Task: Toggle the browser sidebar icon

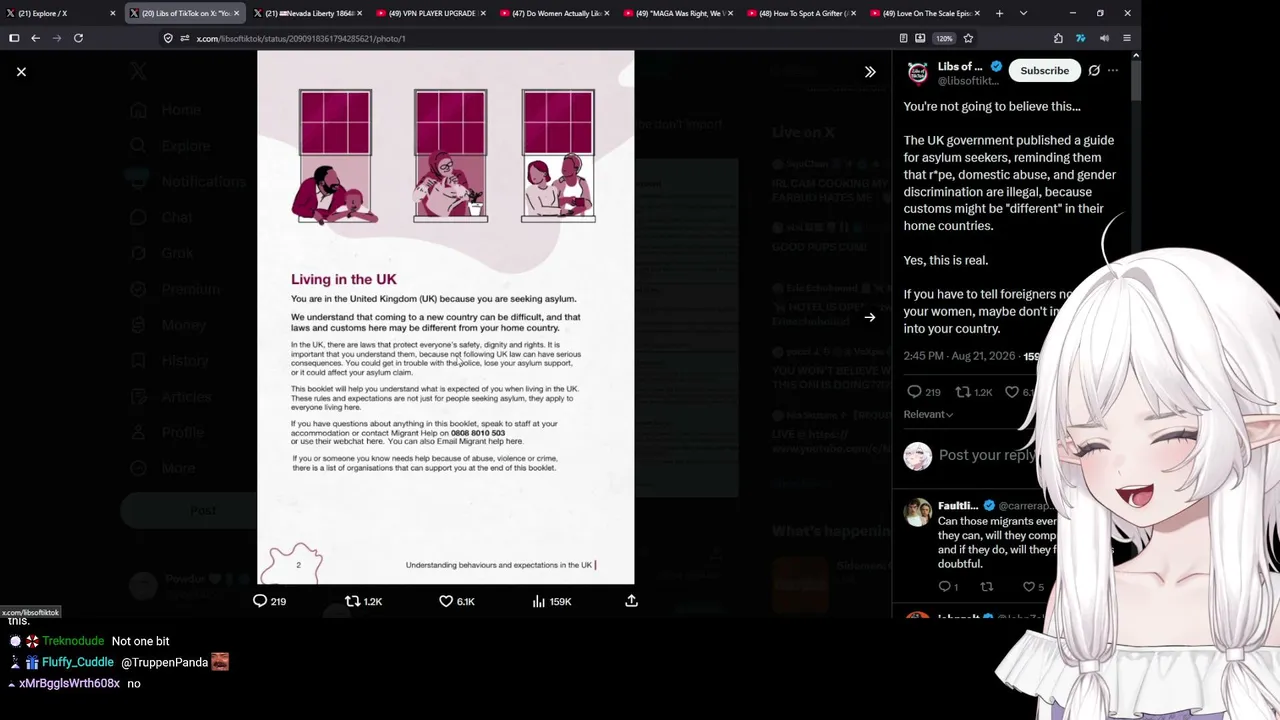Action: tap(14, 38)
